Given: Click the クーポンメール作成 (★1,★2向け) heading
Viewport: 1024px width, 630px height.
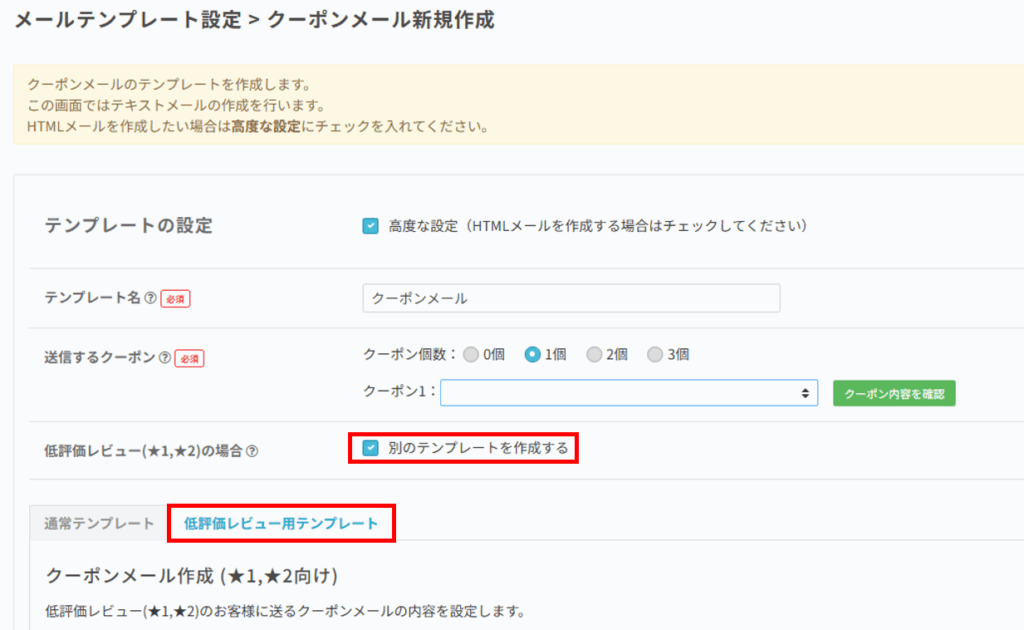Looking at the screenshot, I should [x=191, y=575].
